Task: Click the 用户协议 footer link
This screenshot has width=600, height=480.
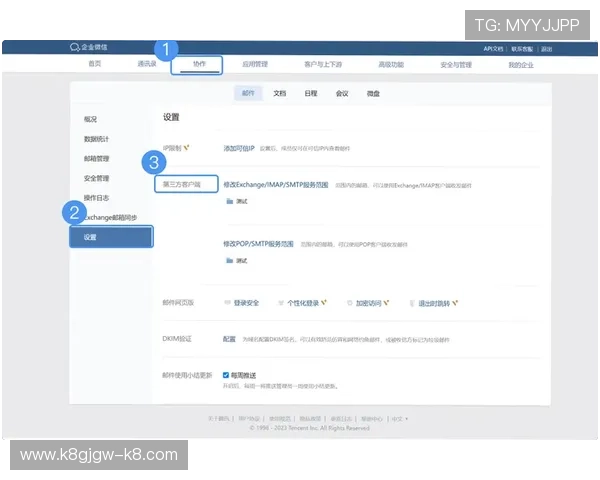Action: 249,419
